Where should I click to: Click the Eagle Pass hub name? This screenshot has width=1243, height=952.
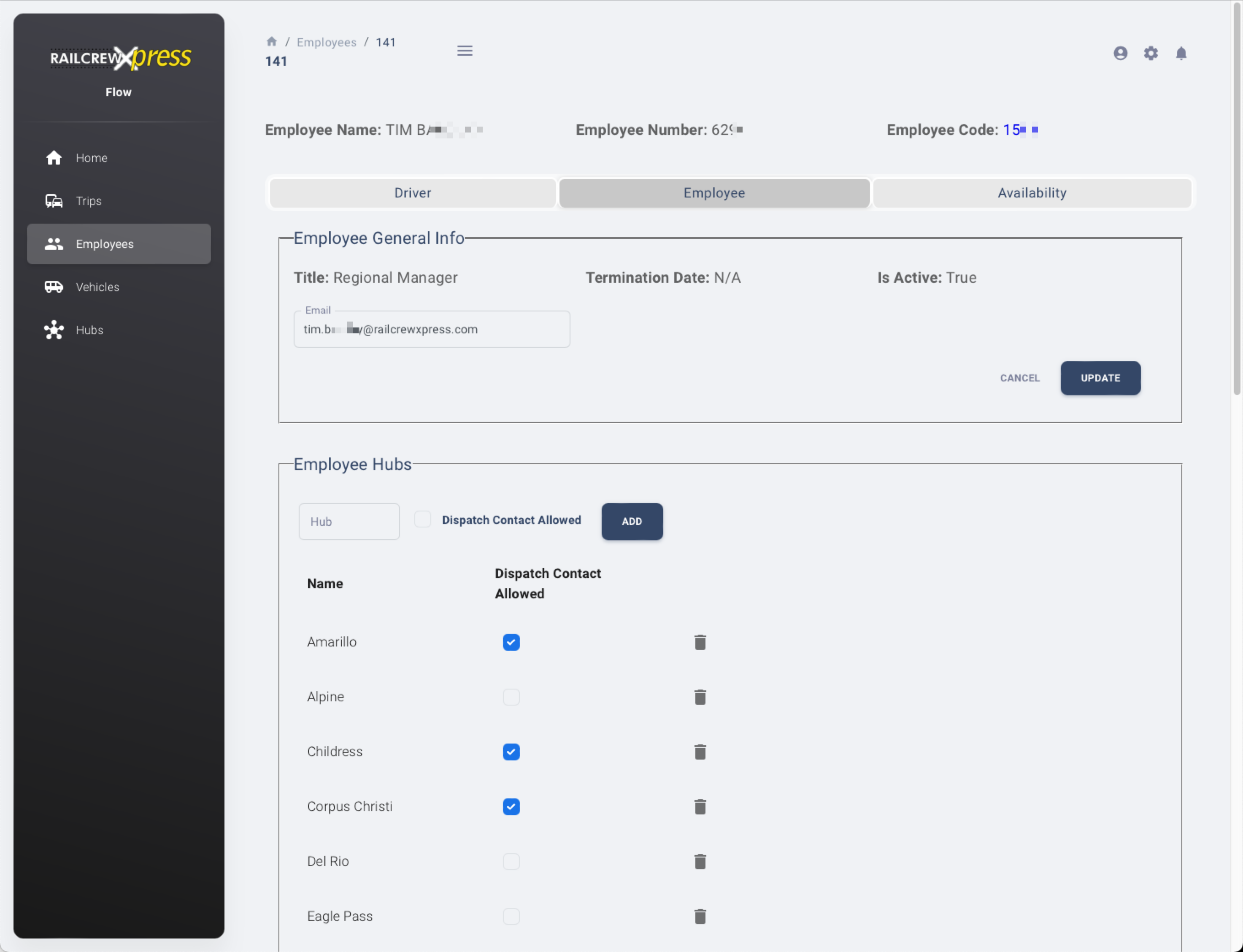[x=340, y=916]
